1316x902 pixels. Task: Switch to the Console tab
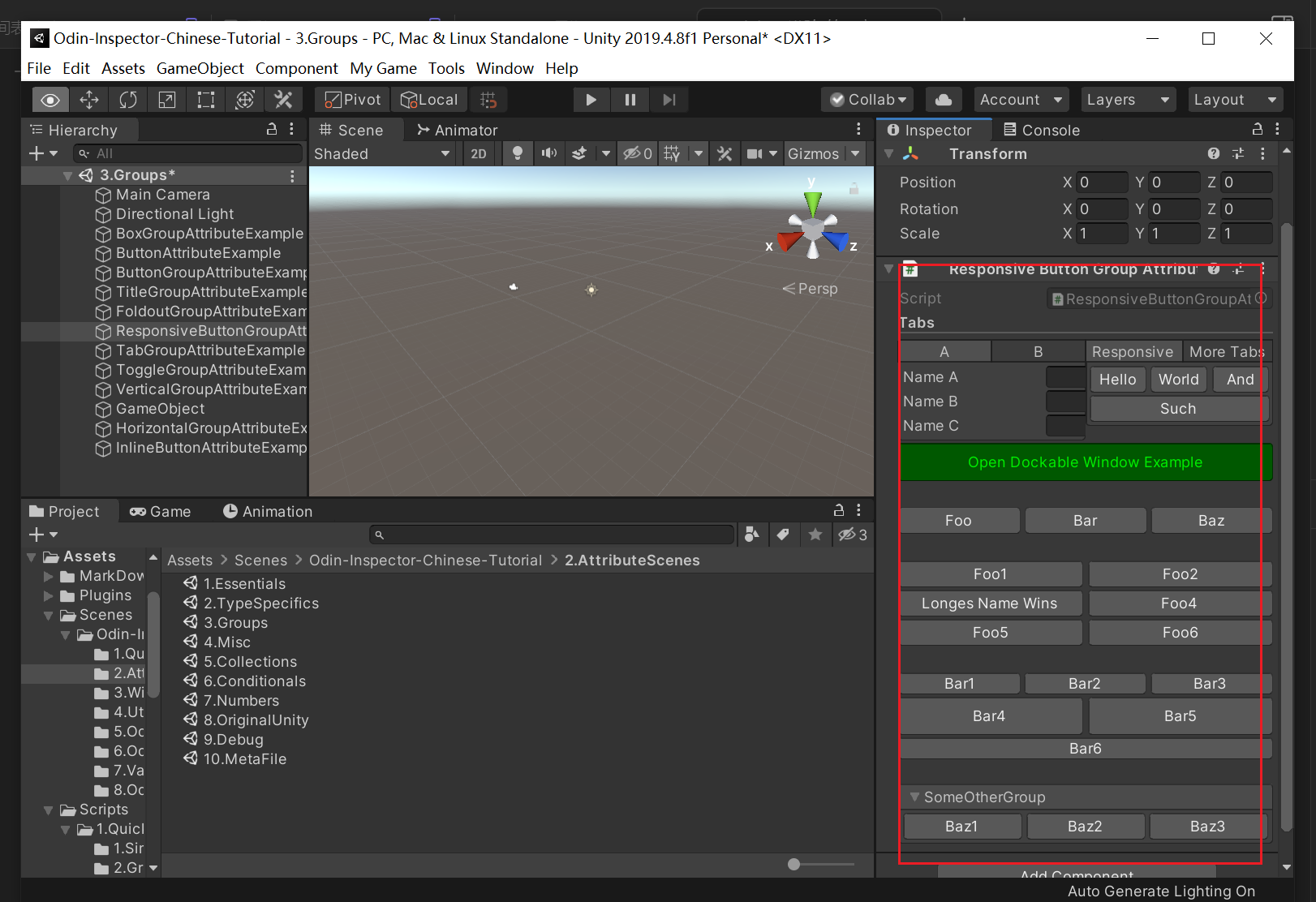click(1042, 130)
